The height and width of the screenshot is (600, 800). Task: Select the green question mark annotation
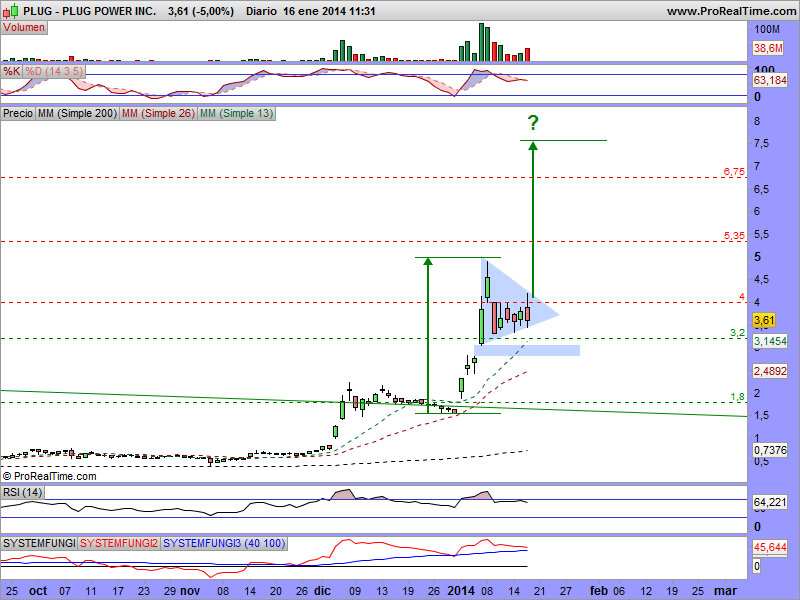tap(533, 122)
